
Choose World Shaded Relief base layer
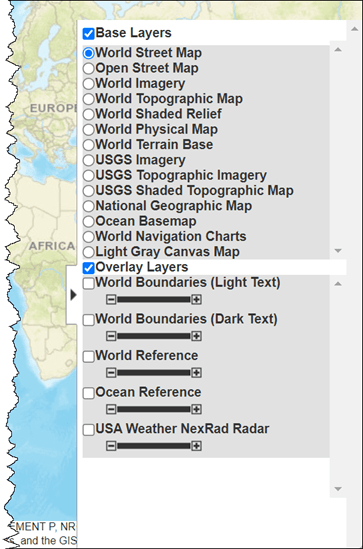pyautogui.click(x=89, y=114)
